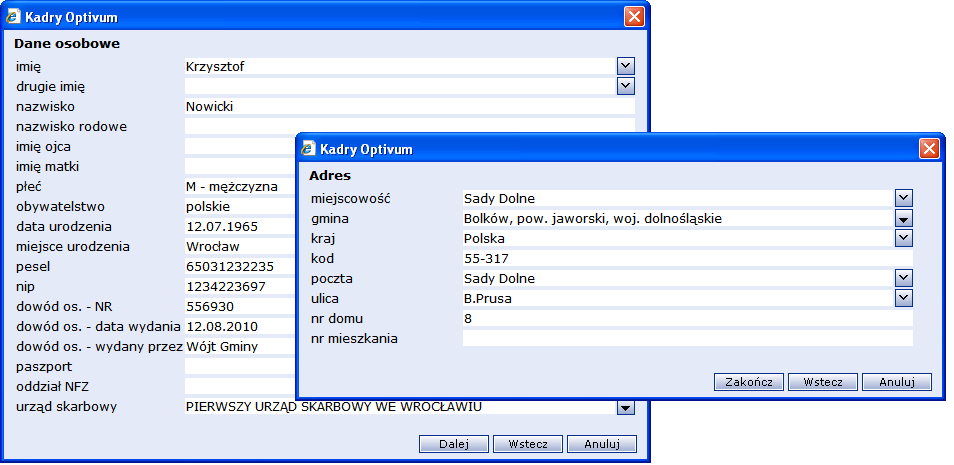Click the płeć field M - mężczyzna
The height and width of the screenshot is (465, 954).
(240, 186)
